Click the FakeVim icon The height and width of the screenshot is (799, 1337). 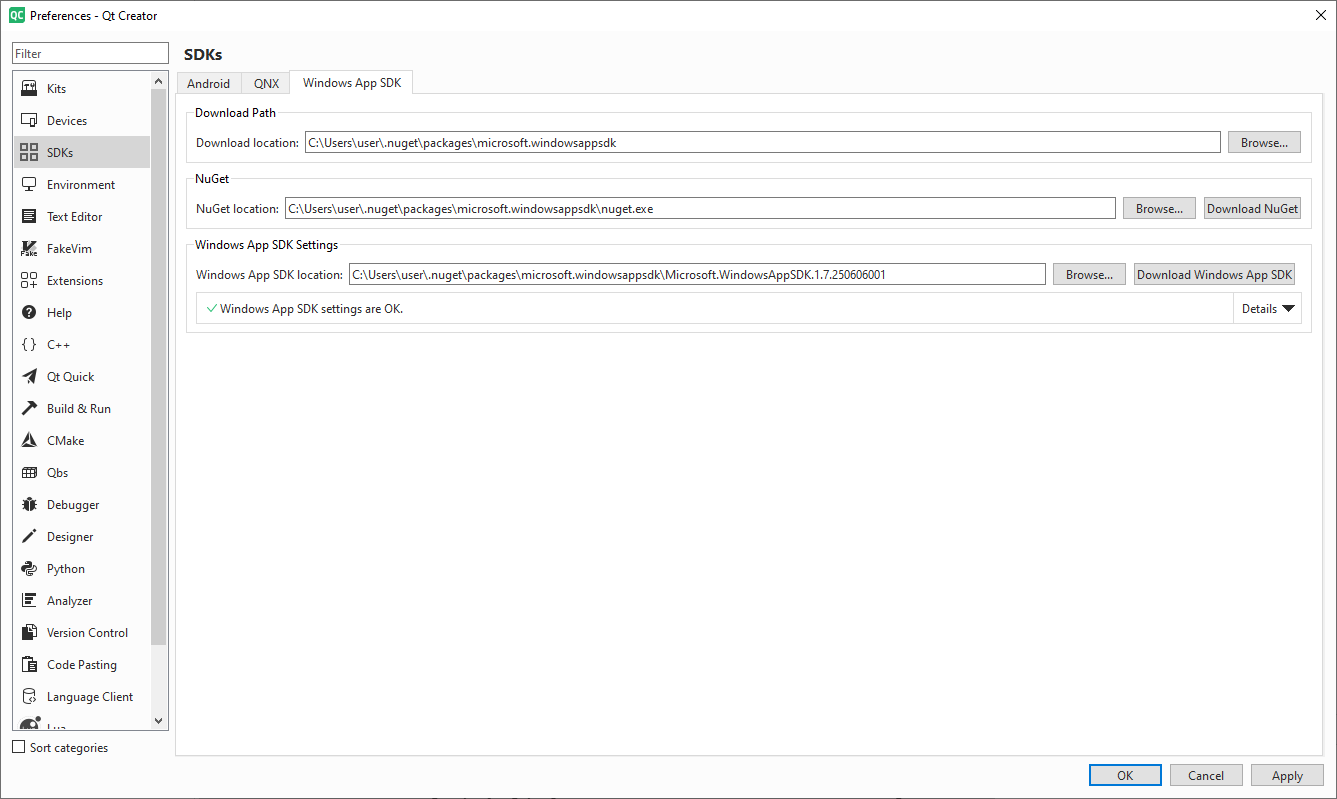(29, 249)
